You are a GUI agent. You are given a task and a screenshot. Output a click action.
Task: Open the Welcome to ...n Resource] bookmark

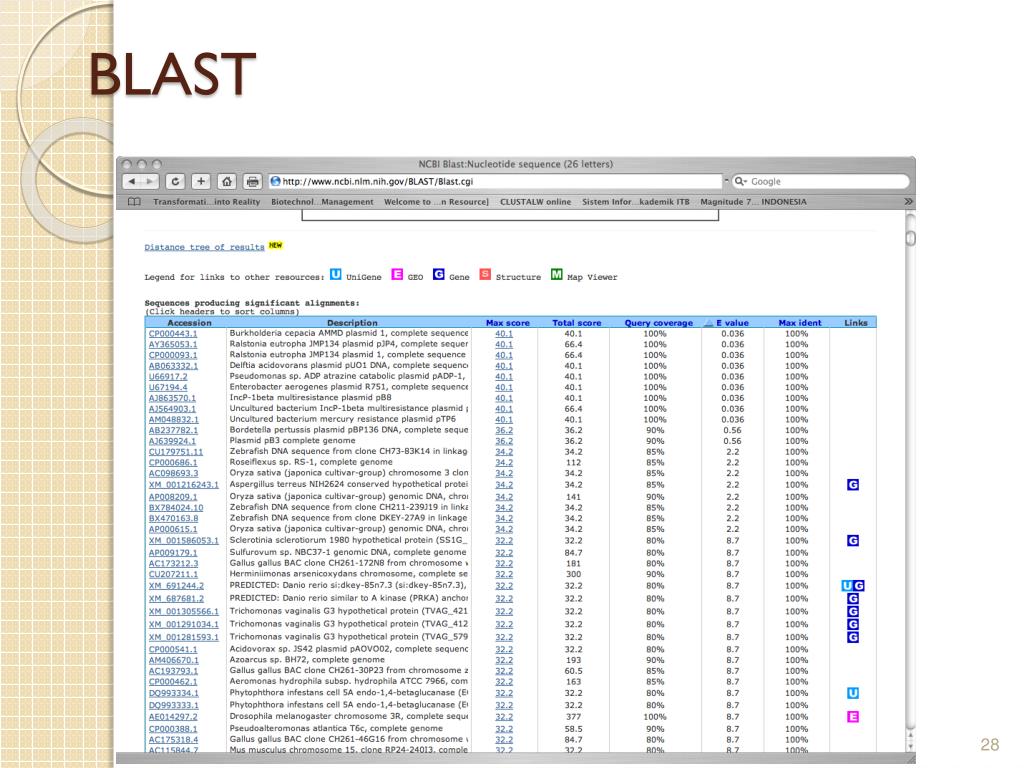[436, 202]
